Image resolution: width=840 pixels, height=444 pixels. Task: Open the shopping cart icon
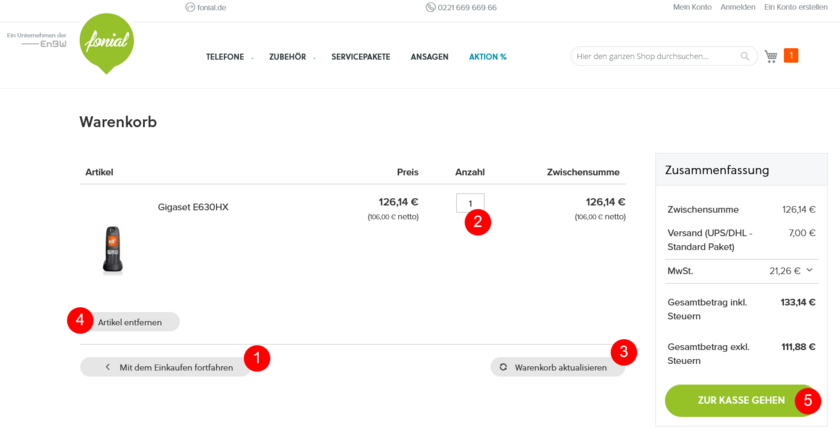click(771, 56)
